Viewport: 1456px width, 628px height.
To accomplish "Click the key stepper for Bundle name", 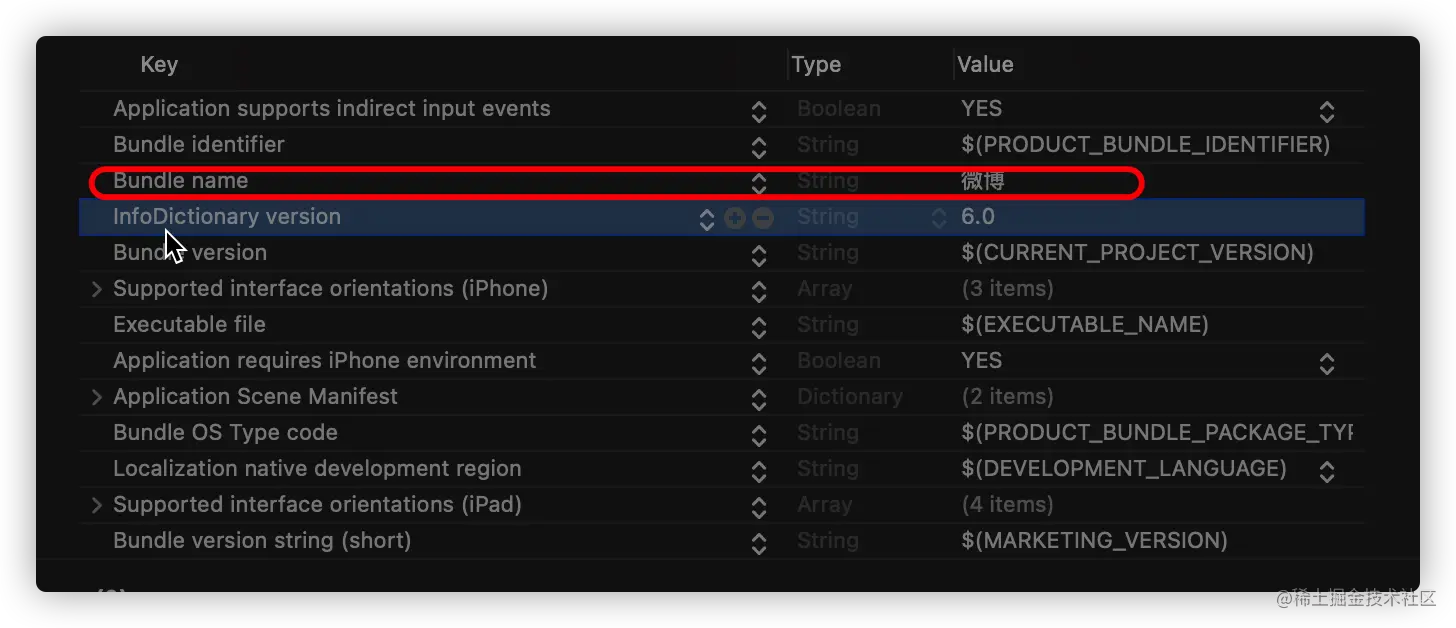I will click(759, 183).
